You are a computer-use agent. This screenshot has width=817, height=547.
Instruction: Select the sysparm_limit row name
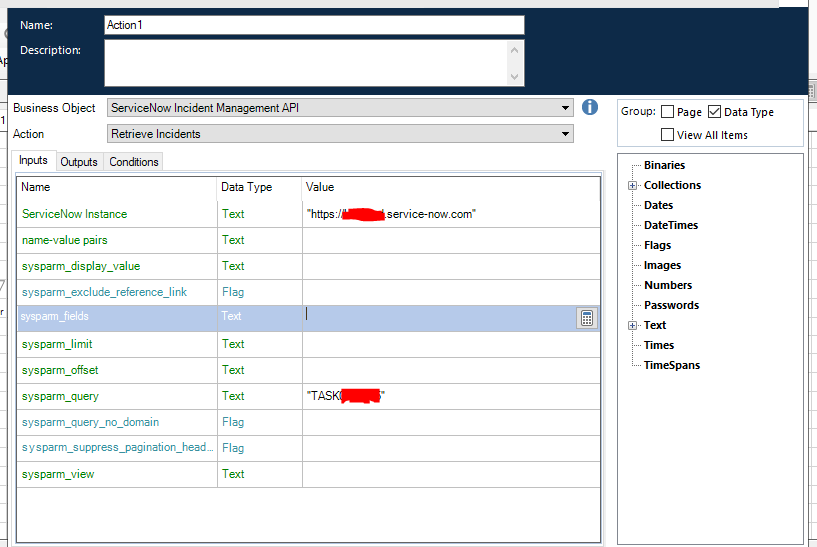coord(57,344)
